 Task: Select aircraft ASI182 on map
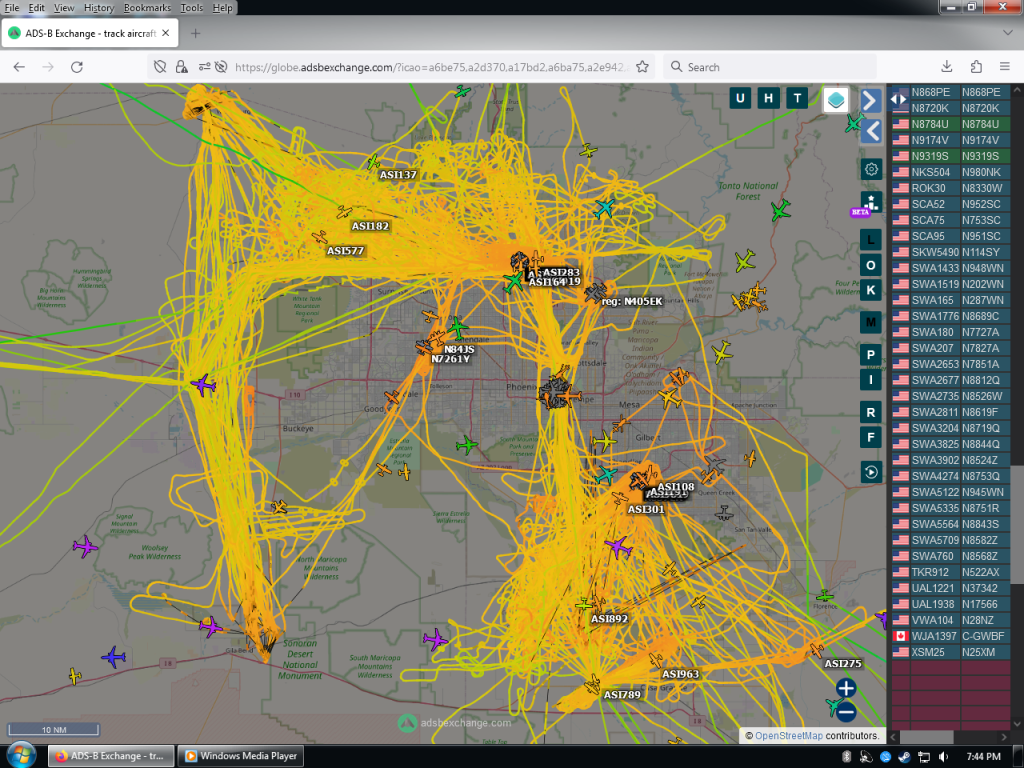pyautogui.click(x=344, y=212)
